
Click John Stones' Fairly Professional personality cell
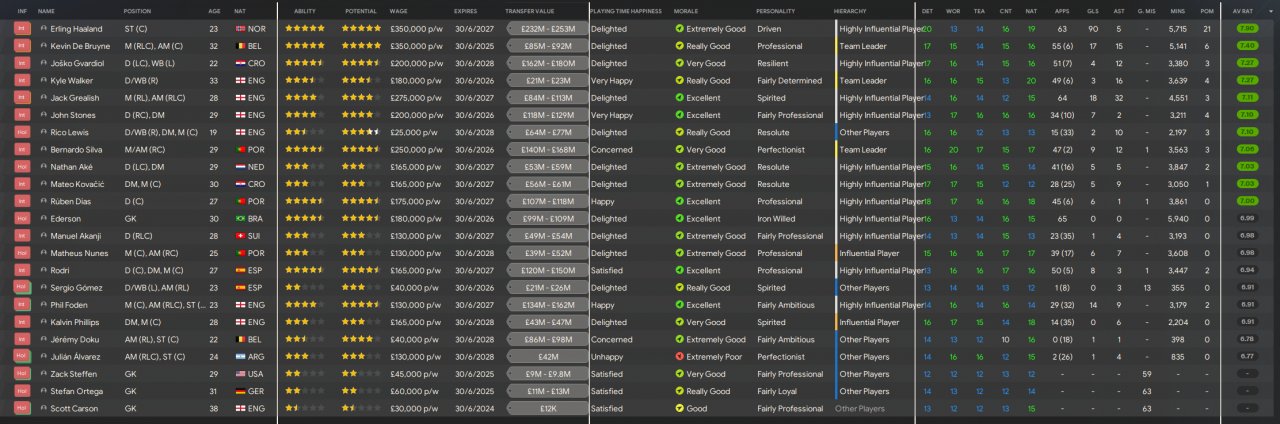click(x=790, y=115)
